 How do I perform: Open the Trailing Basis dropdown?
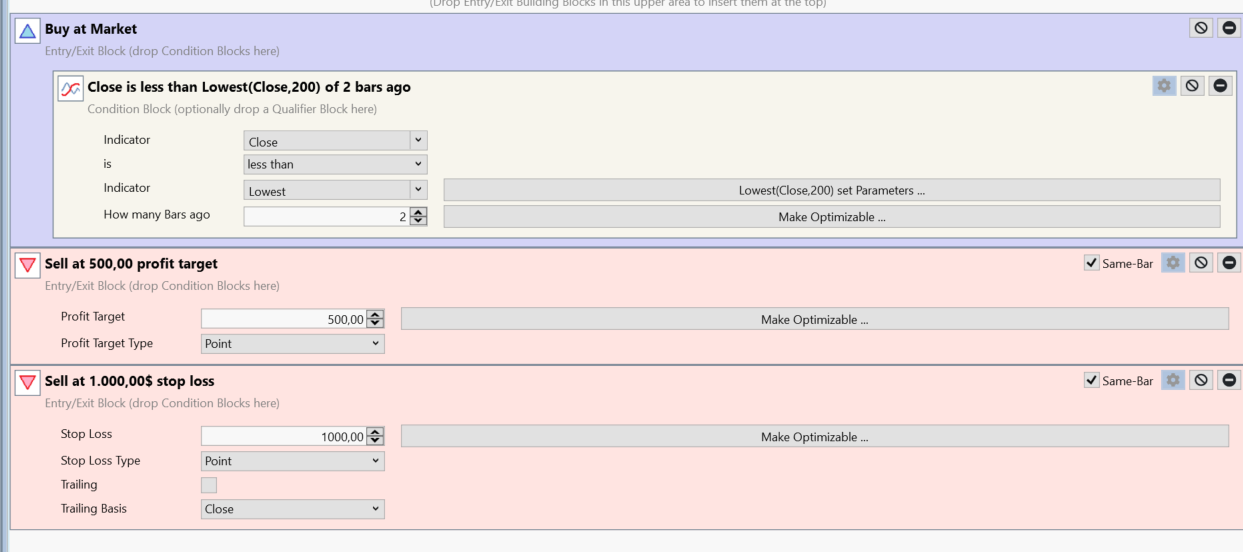point(293,509)
